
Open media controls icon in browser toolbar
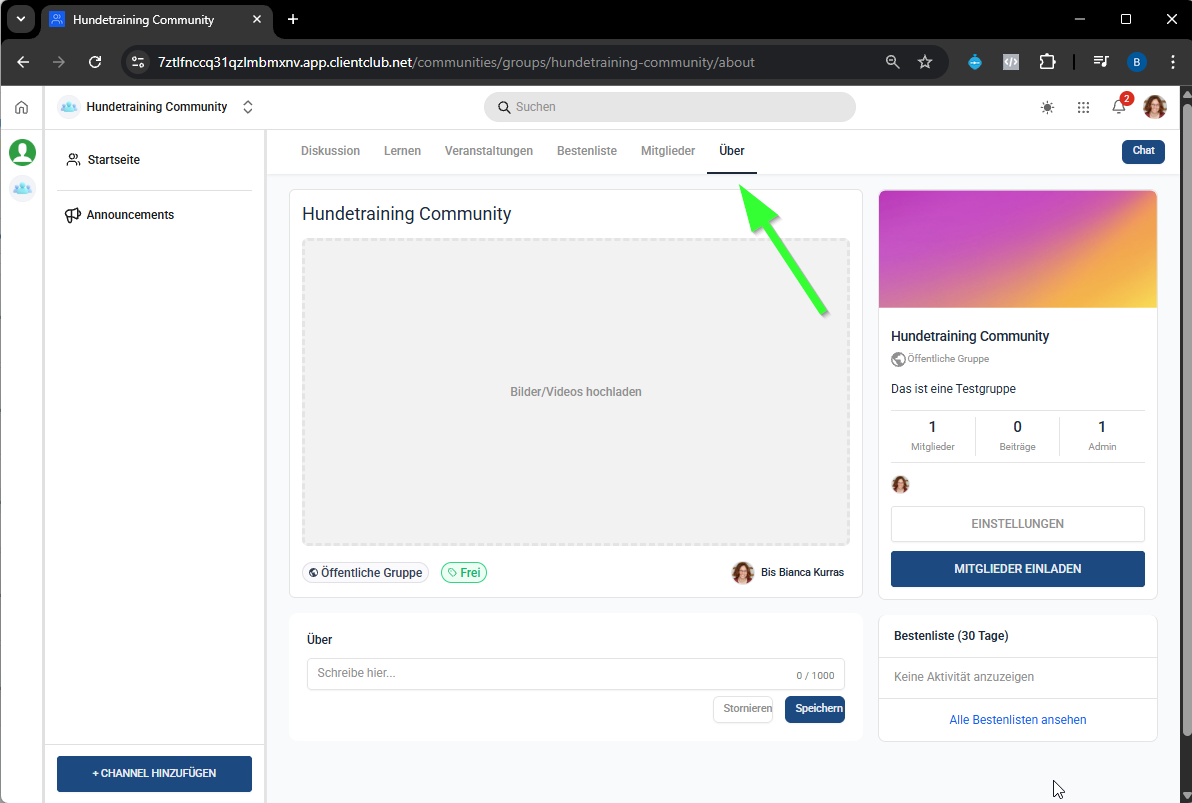point(1101,62)
